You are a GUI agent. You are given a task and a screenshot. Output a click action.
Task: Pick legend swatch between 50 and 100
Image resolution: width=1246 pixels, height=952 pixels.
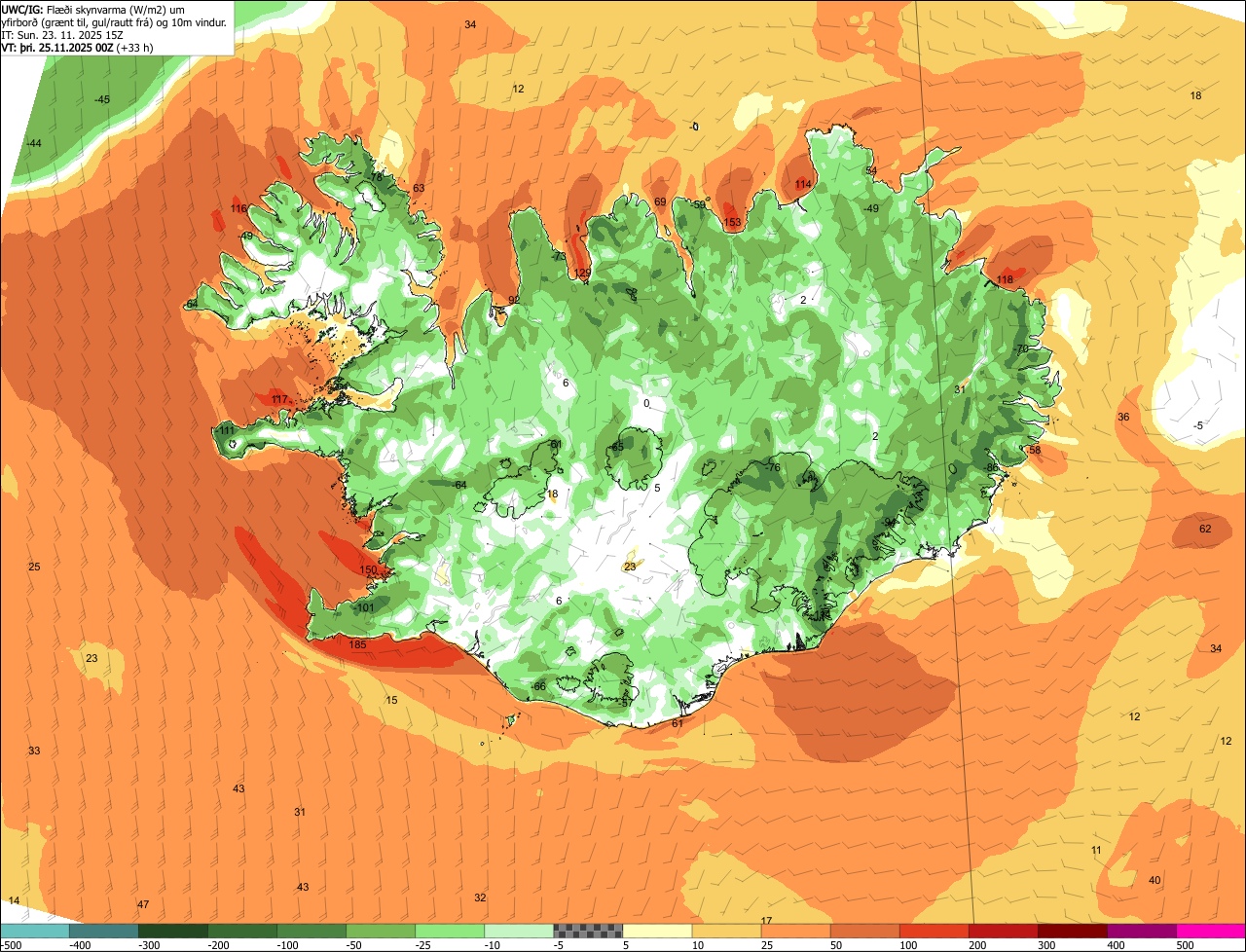click(x=864, y=931)
